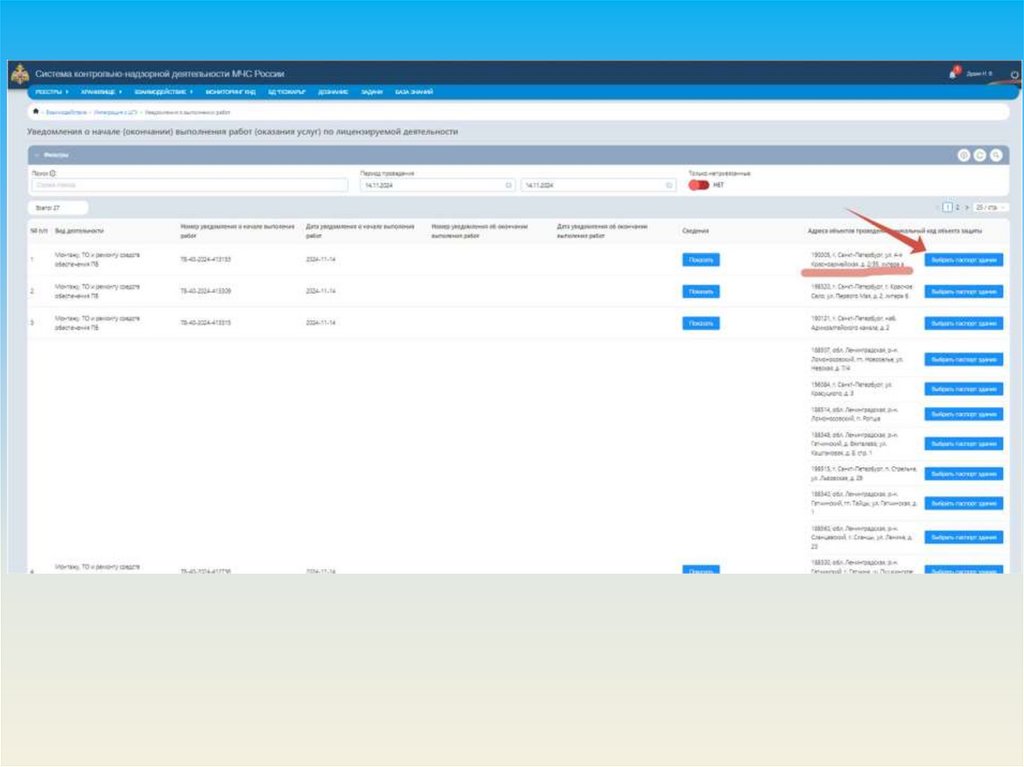Go to page 2 in pagination
Viewport: 1024px width, 767px height.
(x=957, y=207)
